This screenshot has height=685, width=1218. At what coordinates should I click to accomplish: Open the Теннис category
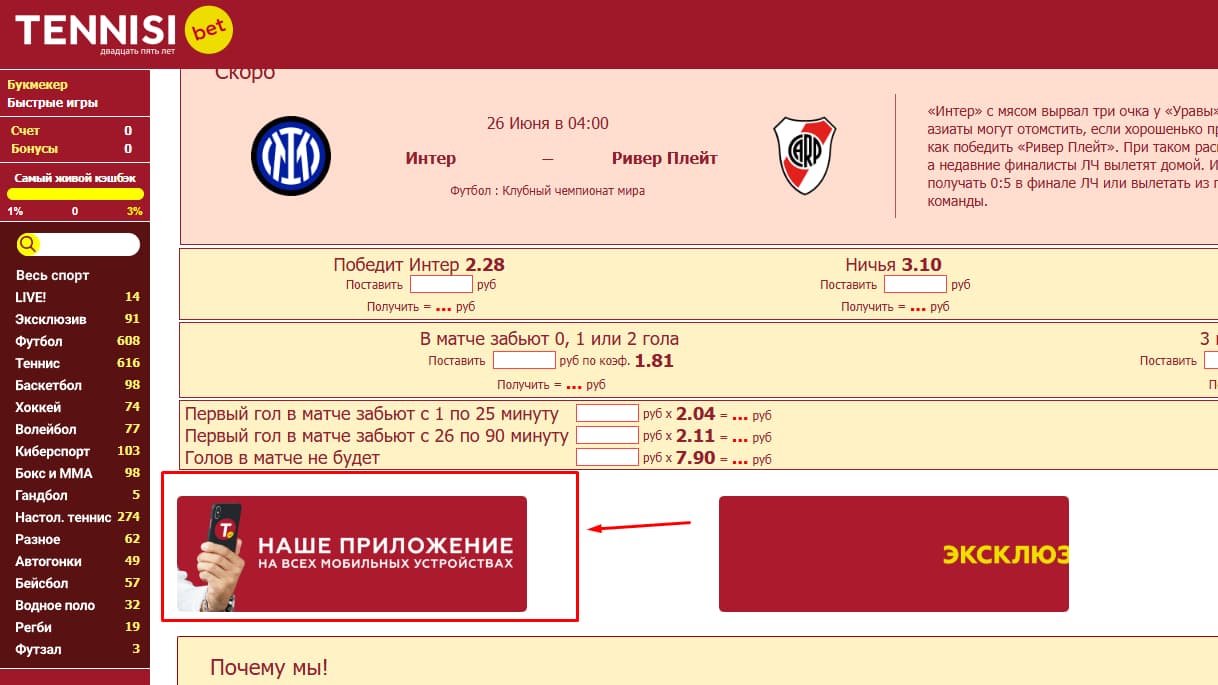coord(76,363)
